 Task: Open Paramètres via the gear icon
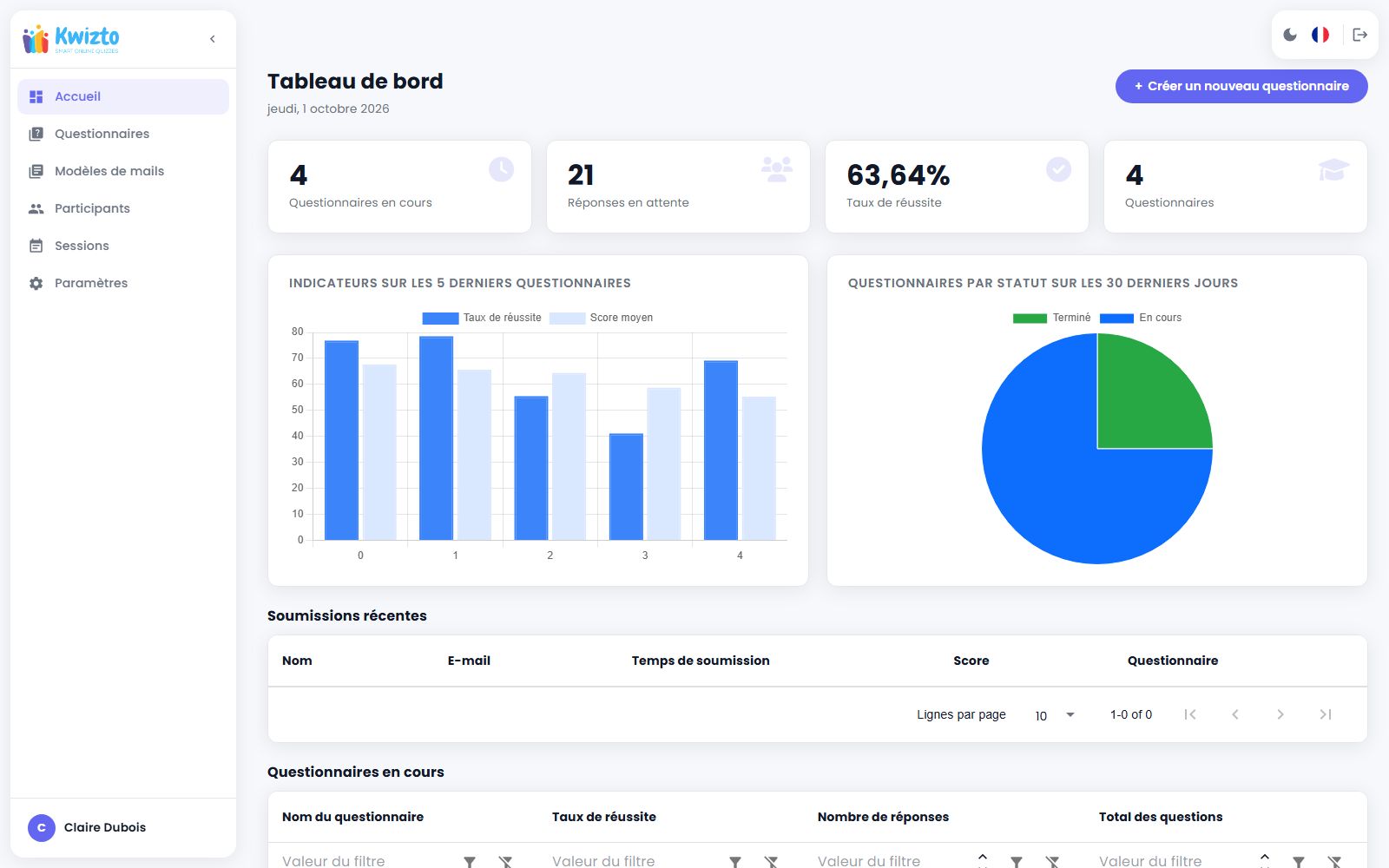(x=36, y=283)
